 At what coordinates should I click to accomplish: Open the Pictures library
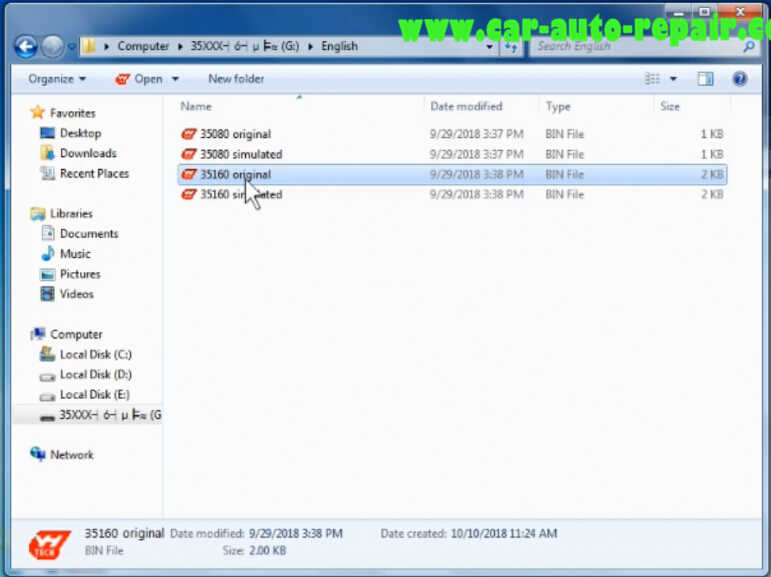[x=80, y=274]
